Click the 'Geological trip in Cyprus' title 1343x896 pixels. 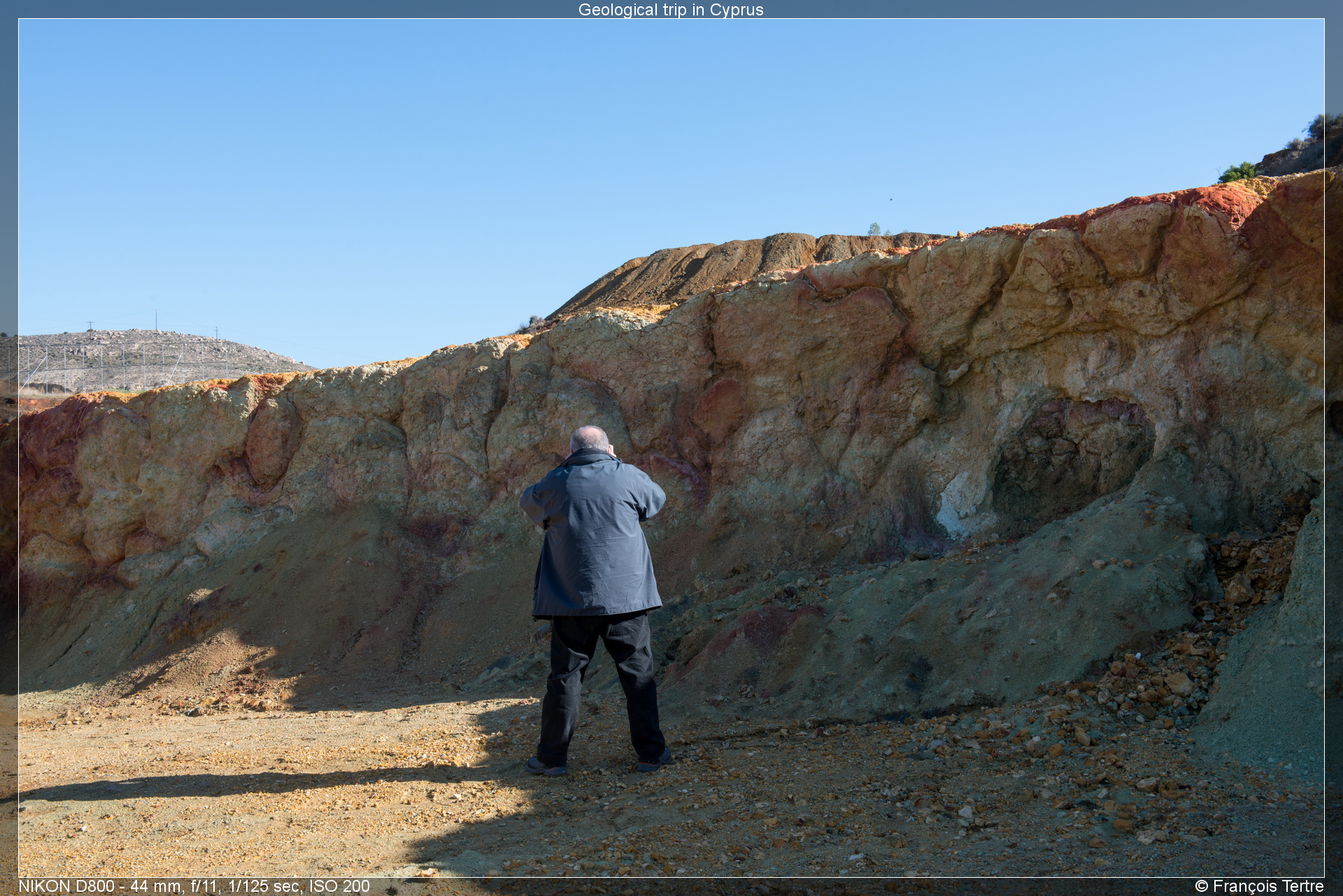(x=671, y=10)
